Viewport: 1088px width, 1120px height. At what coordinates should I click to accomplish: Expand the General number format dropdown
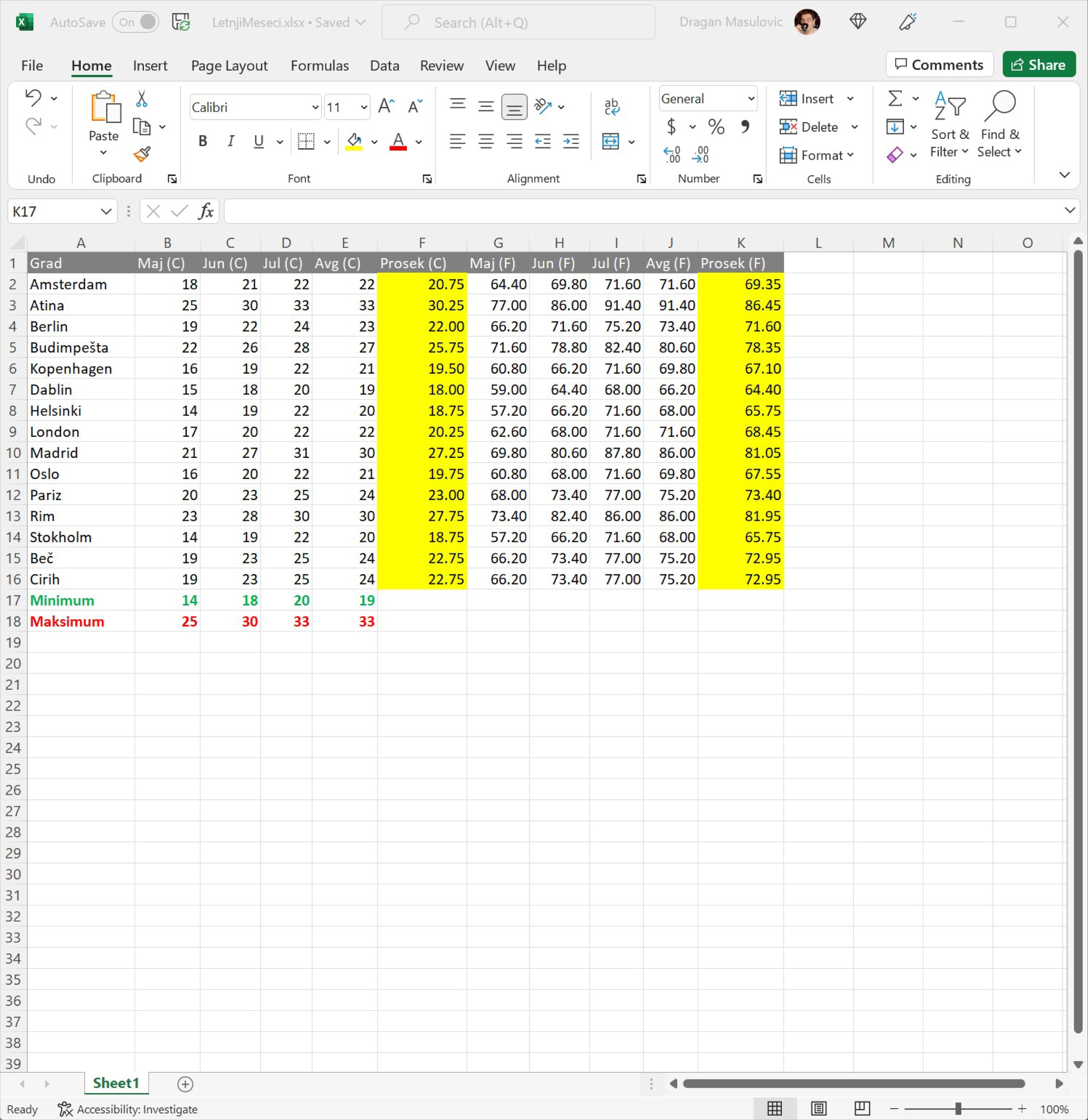coord(751,99)
